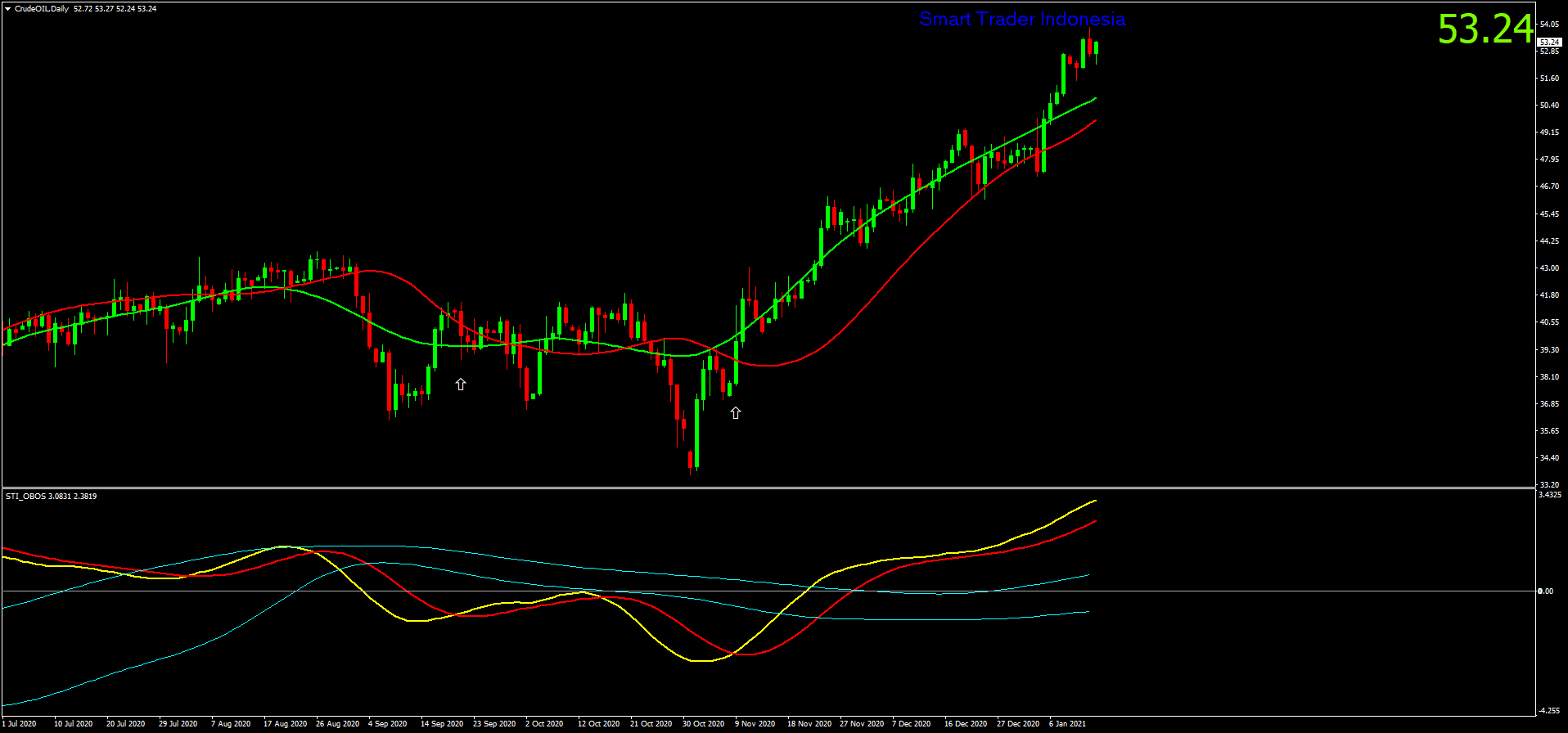
Task: Click the 50.40 price axis label
Action: point(1549,106)
